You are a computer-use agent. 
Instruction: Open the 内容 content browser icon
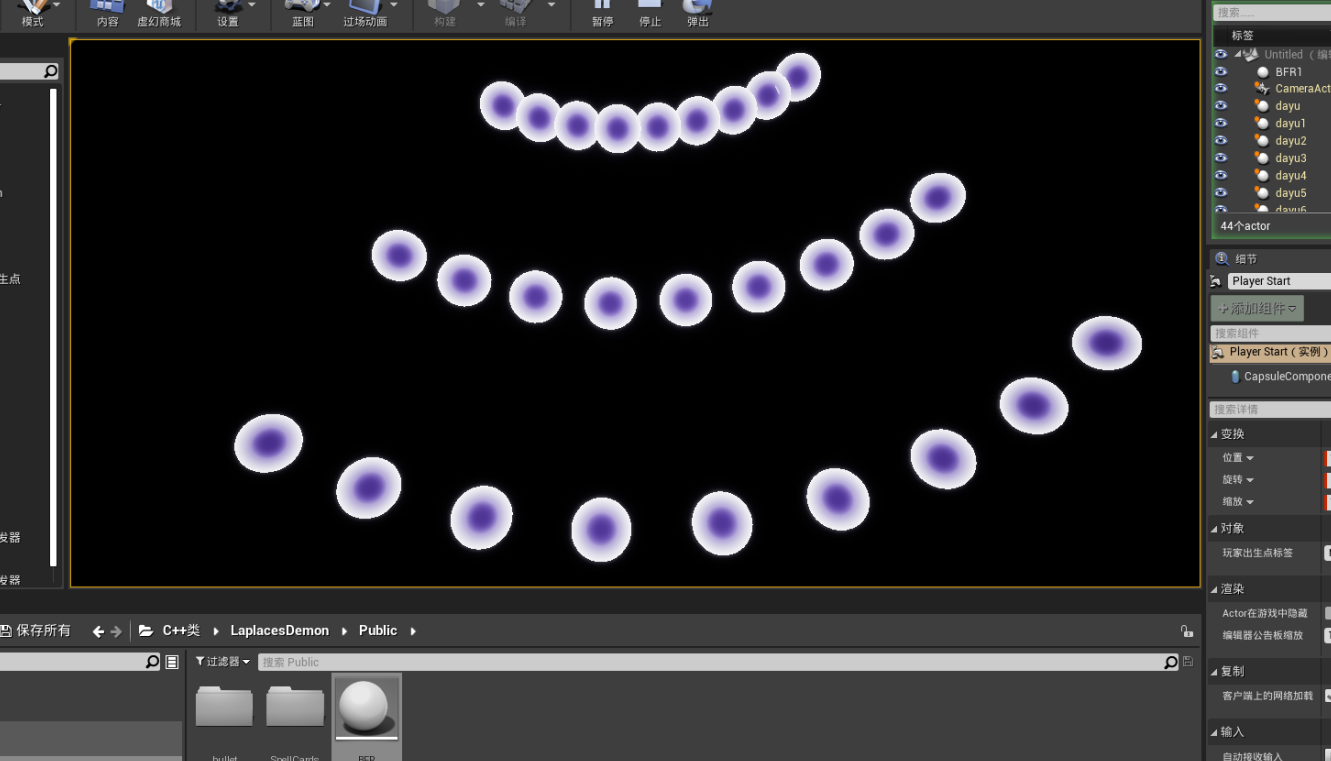[107, 12]
